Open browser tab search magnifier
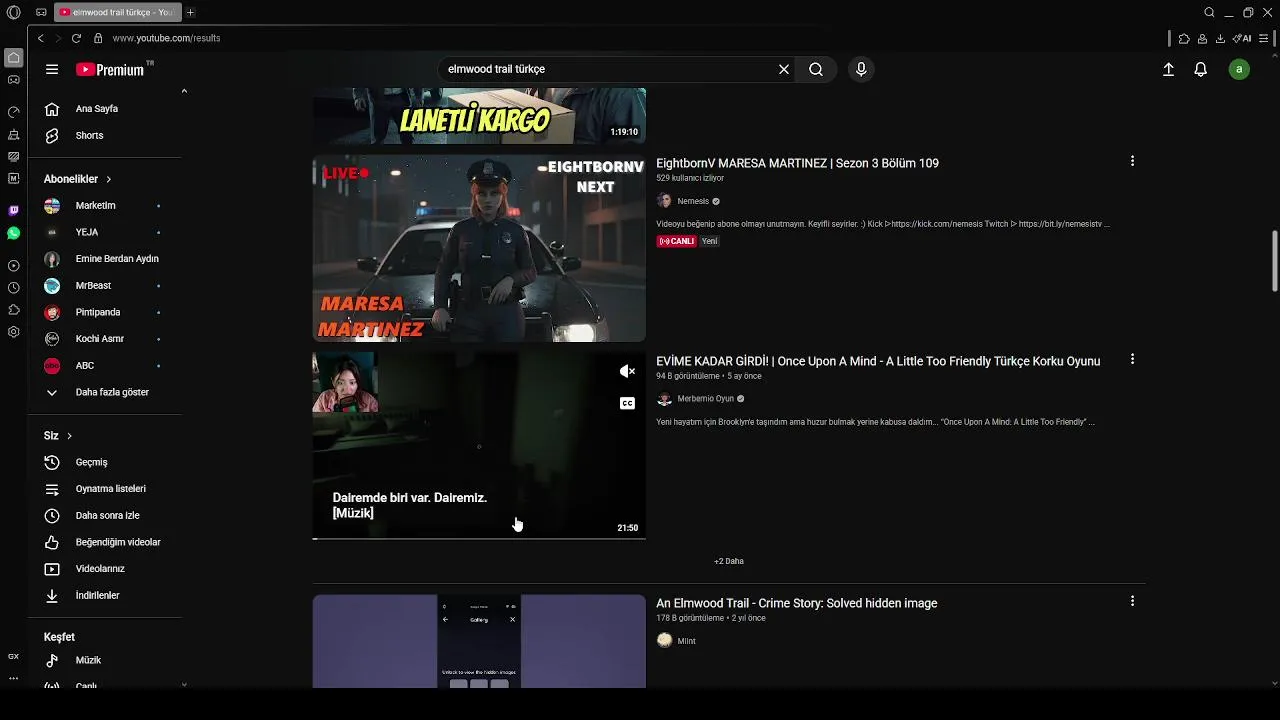This screenshot has width=1280, height=720. (x=1209, y=12)
